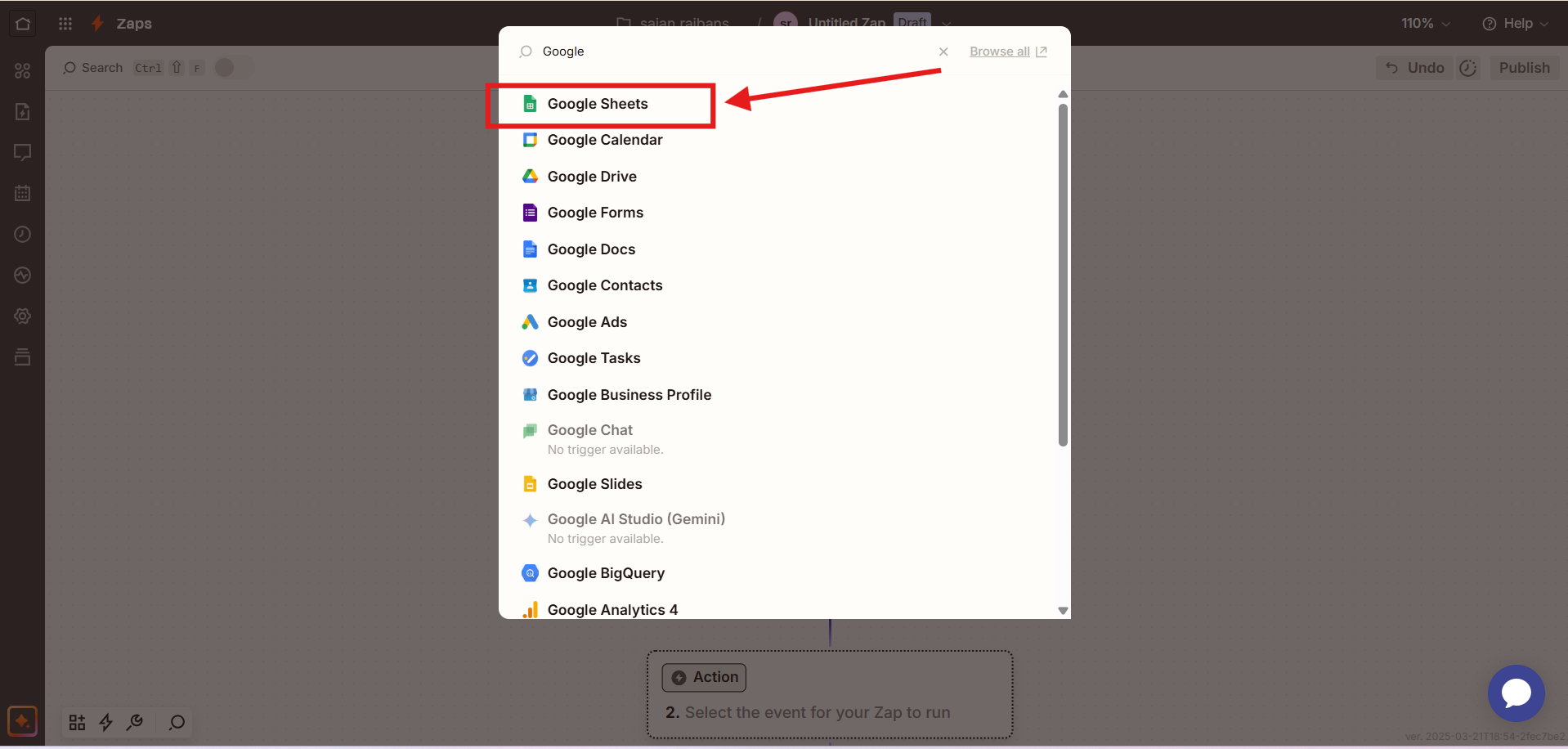Click the lightning bolt icon in bottom toolbar

105,722
